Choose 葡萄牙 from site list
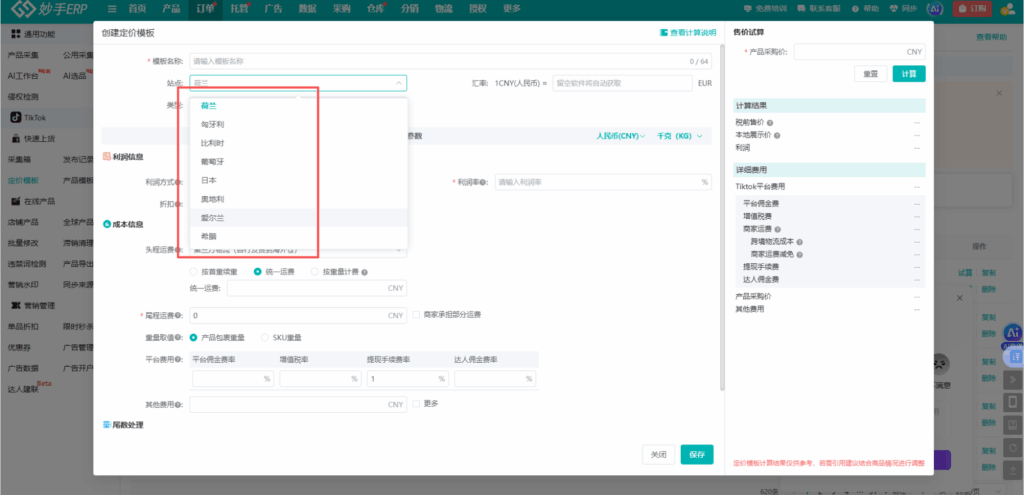Viewport: 1024px width, 495px height. pyautogui.click(x=298, y=161)
